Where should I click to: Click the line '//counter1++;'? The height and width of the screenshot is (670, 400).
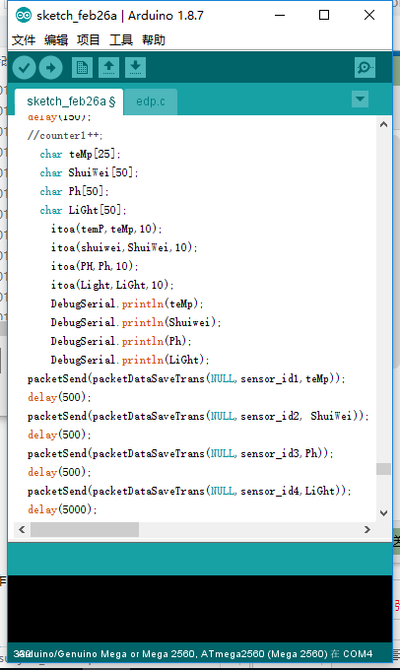click(x=65, y=135)
